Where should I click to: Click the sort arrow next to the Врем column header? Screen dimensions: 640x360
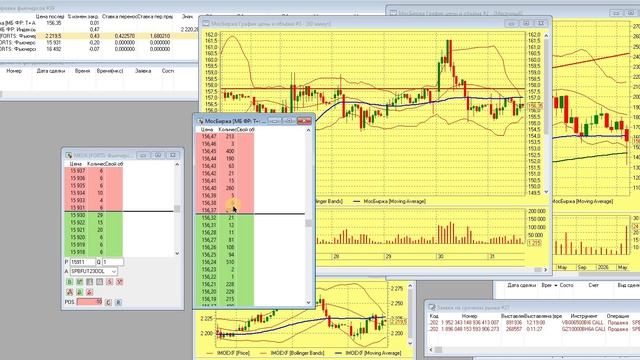click(x=556, y=285)
